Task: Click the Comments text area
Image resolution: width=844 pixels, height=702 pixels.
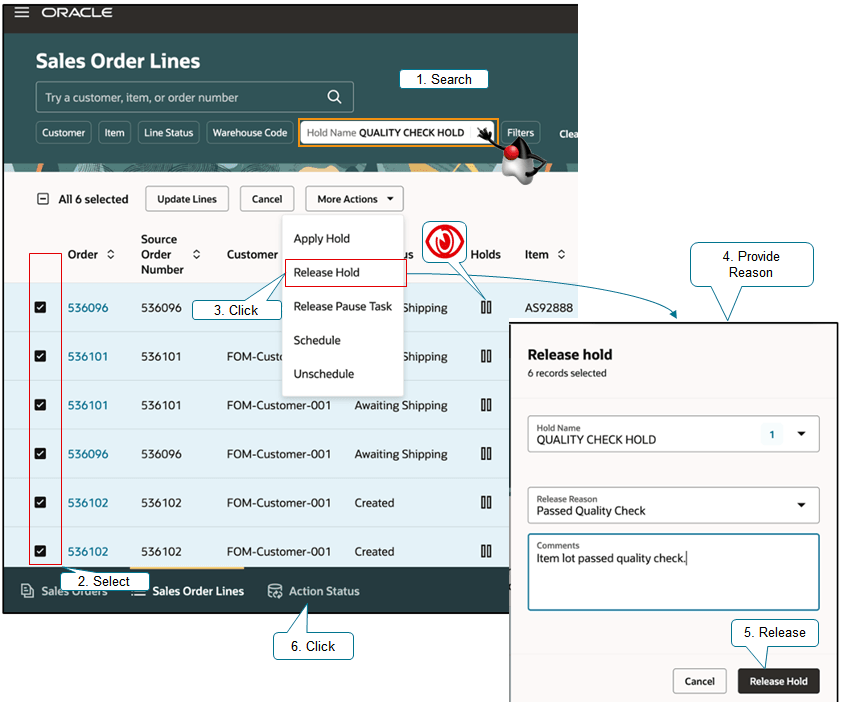Action: click(x=673, y=572)
